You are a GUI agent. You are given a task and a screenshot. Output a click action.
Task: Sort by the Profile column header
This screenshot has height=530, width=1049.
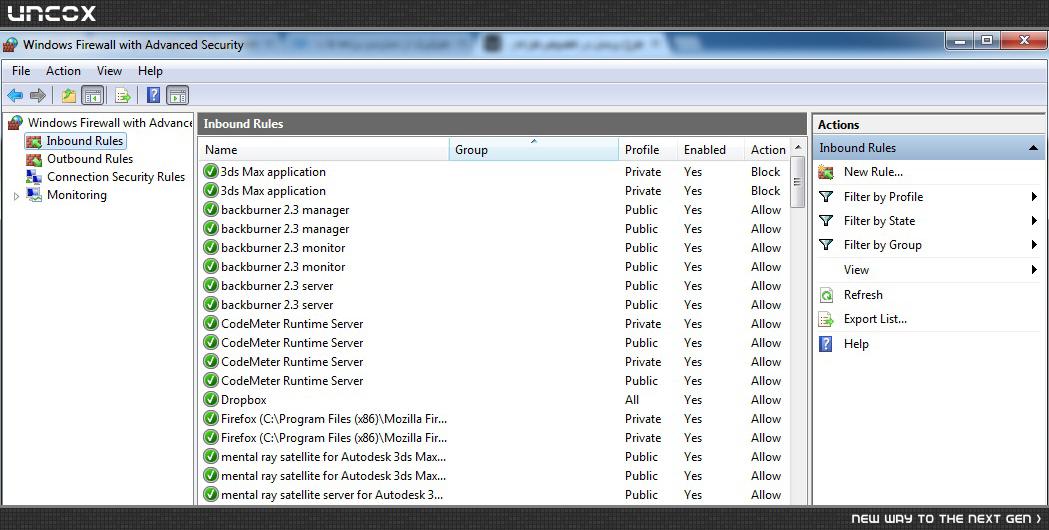tap(648, 150)
